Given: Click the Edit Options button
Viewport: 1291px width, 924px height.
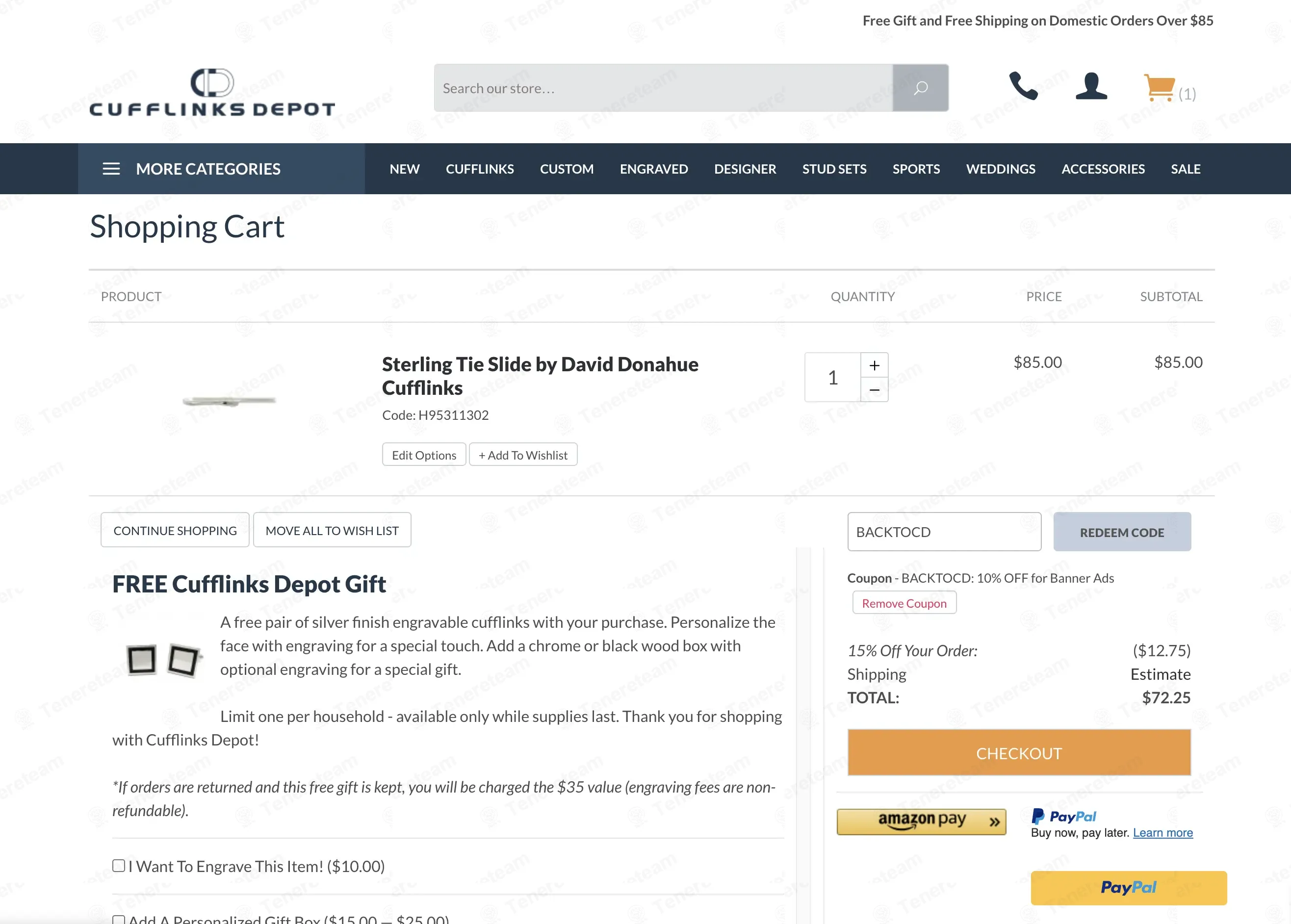Looking at the screenshot, I should point(424,455).
